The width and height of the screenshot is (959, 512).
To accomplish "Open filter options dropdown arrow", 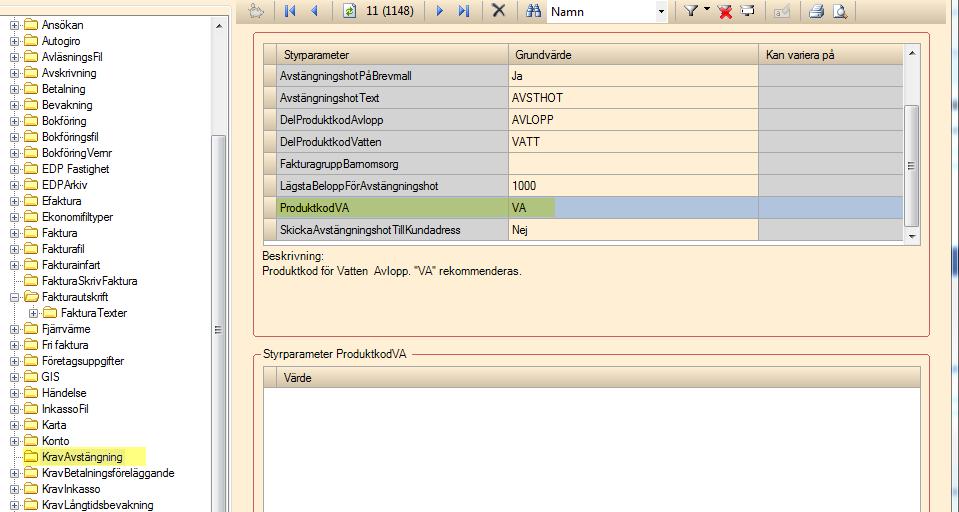I will (706, 9).
